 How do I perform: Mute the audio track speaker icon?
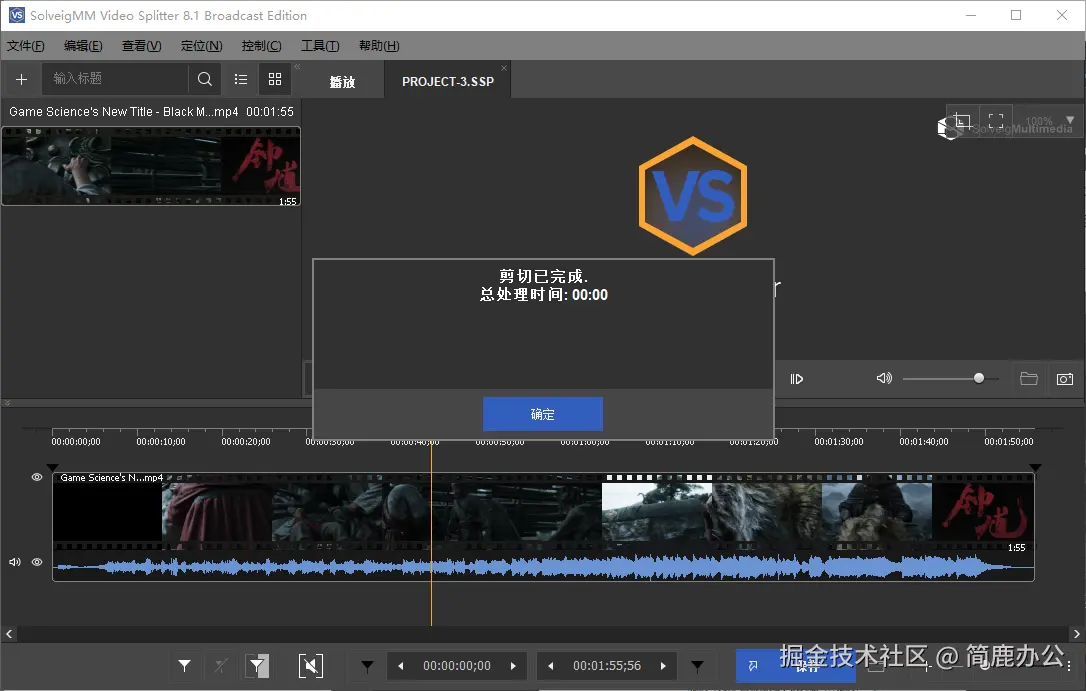click(15, 562)
